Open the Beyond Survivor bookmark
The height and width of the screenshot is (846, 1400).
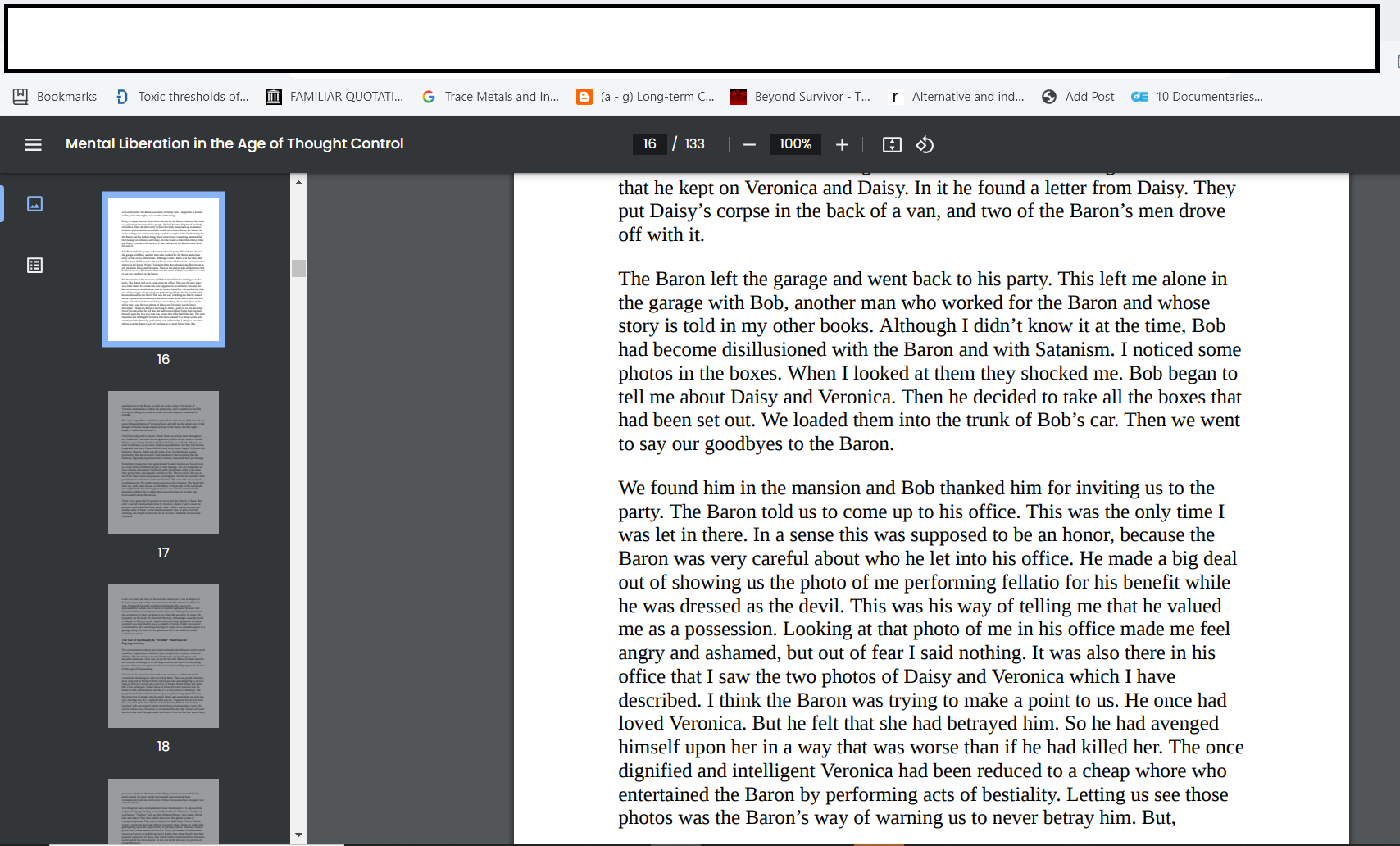pos(801,97)
